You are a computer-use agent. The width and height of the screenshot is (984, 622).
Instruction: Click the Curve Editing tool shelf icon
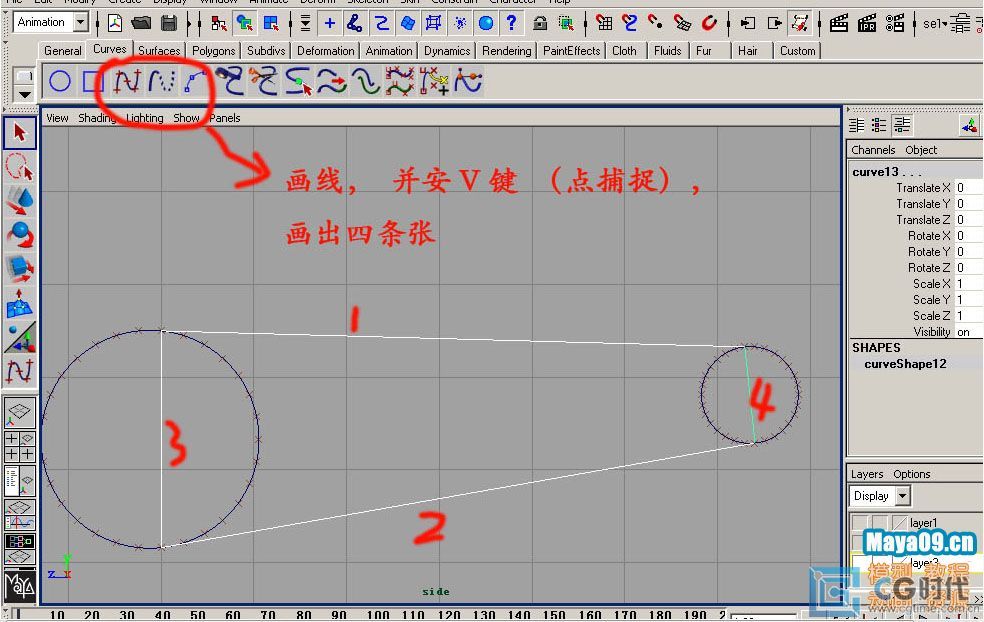(468, 82)
